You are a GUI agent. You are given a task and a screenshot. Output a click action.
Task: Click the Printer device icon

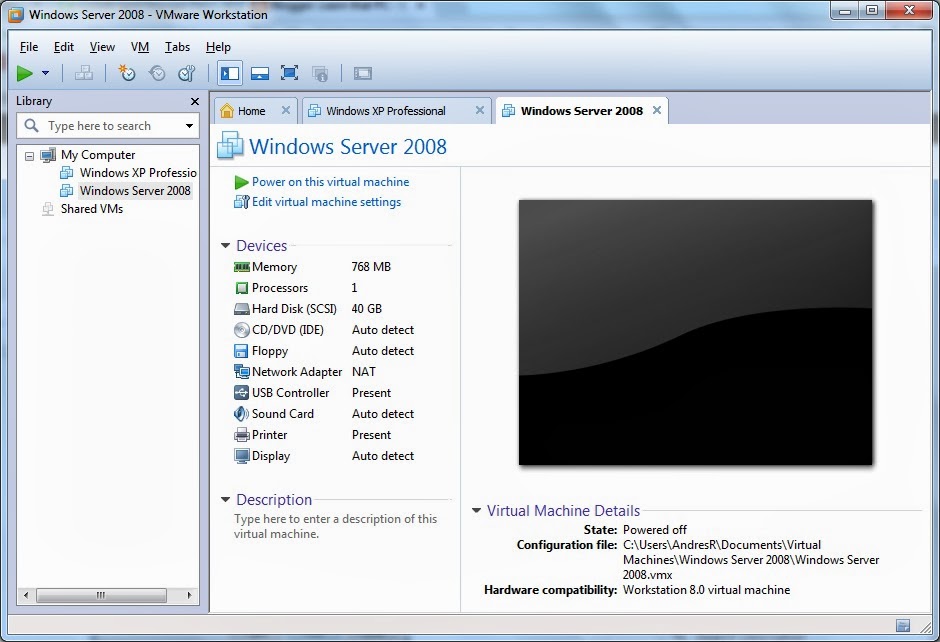242,435
